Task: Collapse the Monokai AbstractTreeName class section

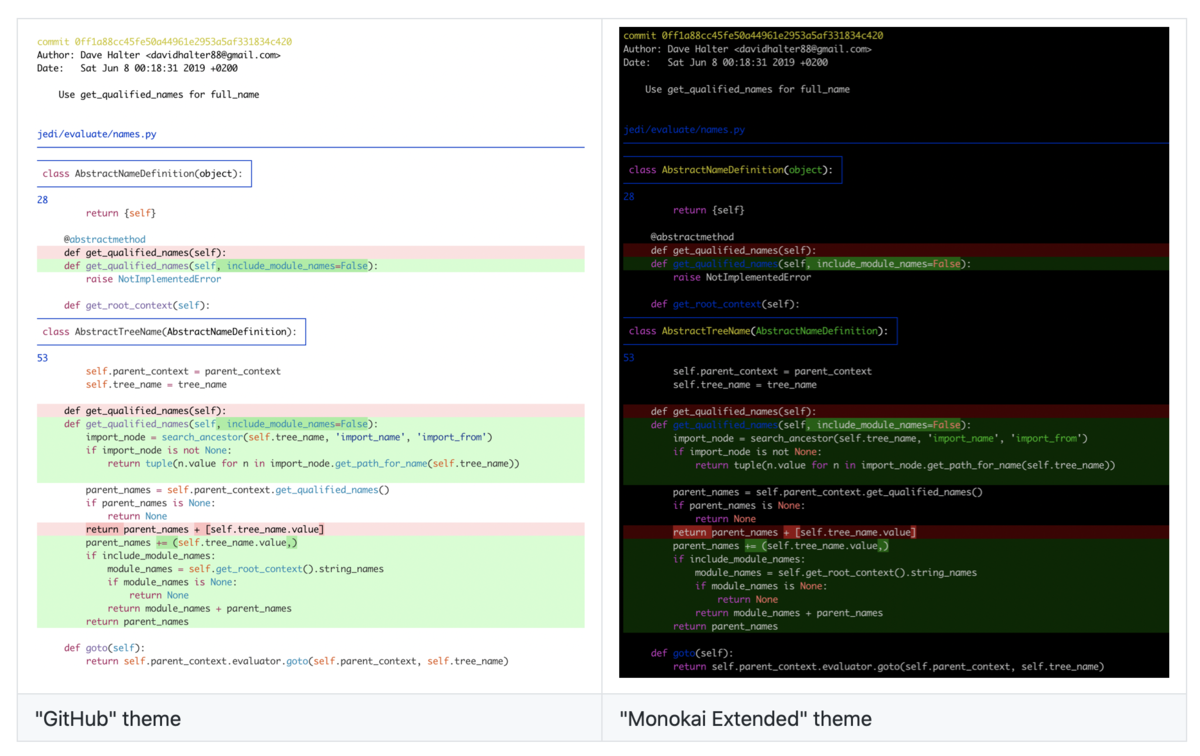Action: [x=758, y=331]
